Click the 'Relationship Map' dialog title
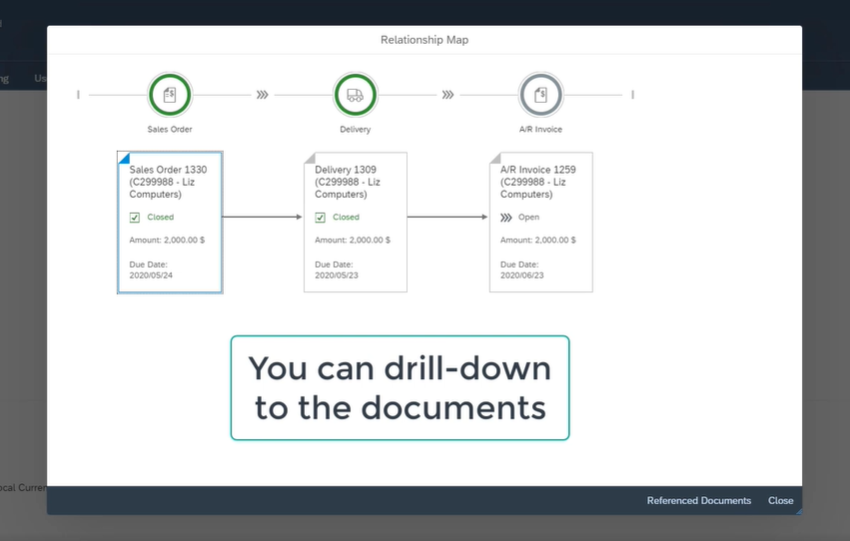The height and width of the screenshot is (541, 850). pyautogui.click(x=424, y=40)
